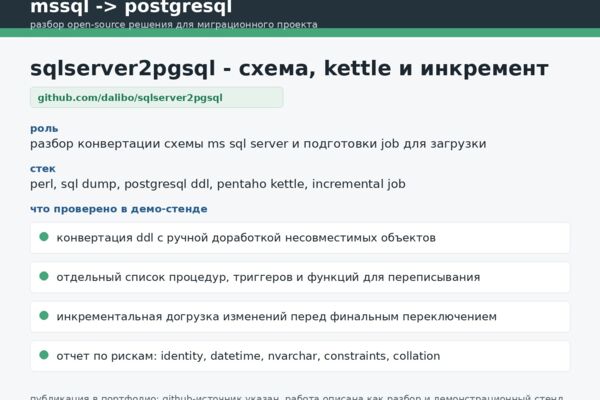
Task: Select the card 'отчет по рискам: identity, datetime'
Action: point(300,356)
